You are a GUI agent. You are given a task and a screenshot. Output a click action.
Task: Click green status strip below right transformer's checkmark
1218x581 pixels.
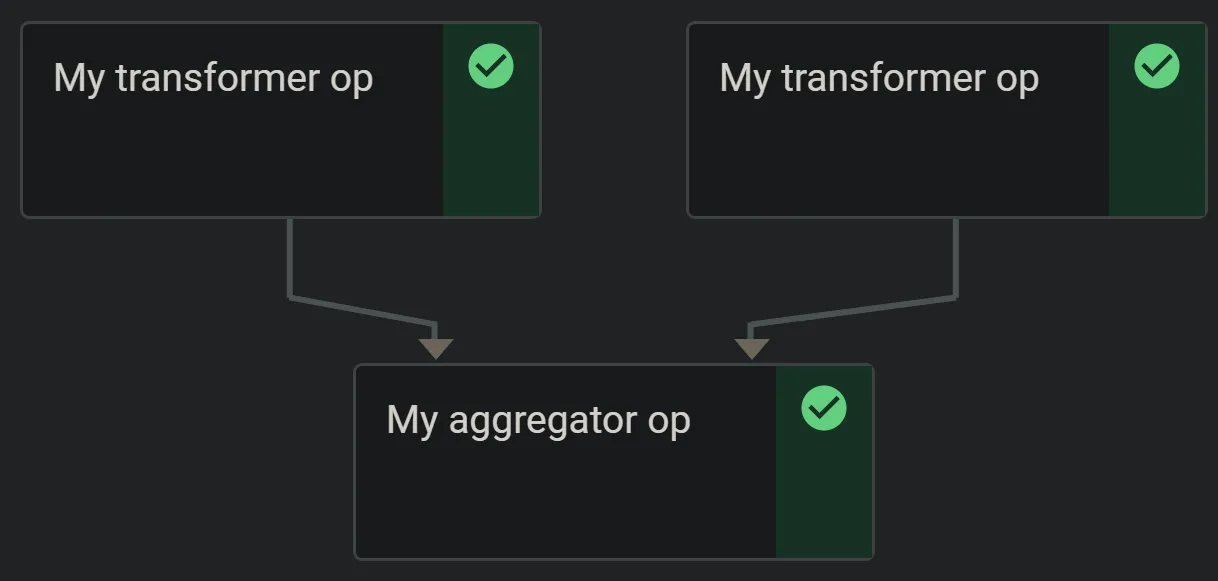click(x=1157, y=160)
